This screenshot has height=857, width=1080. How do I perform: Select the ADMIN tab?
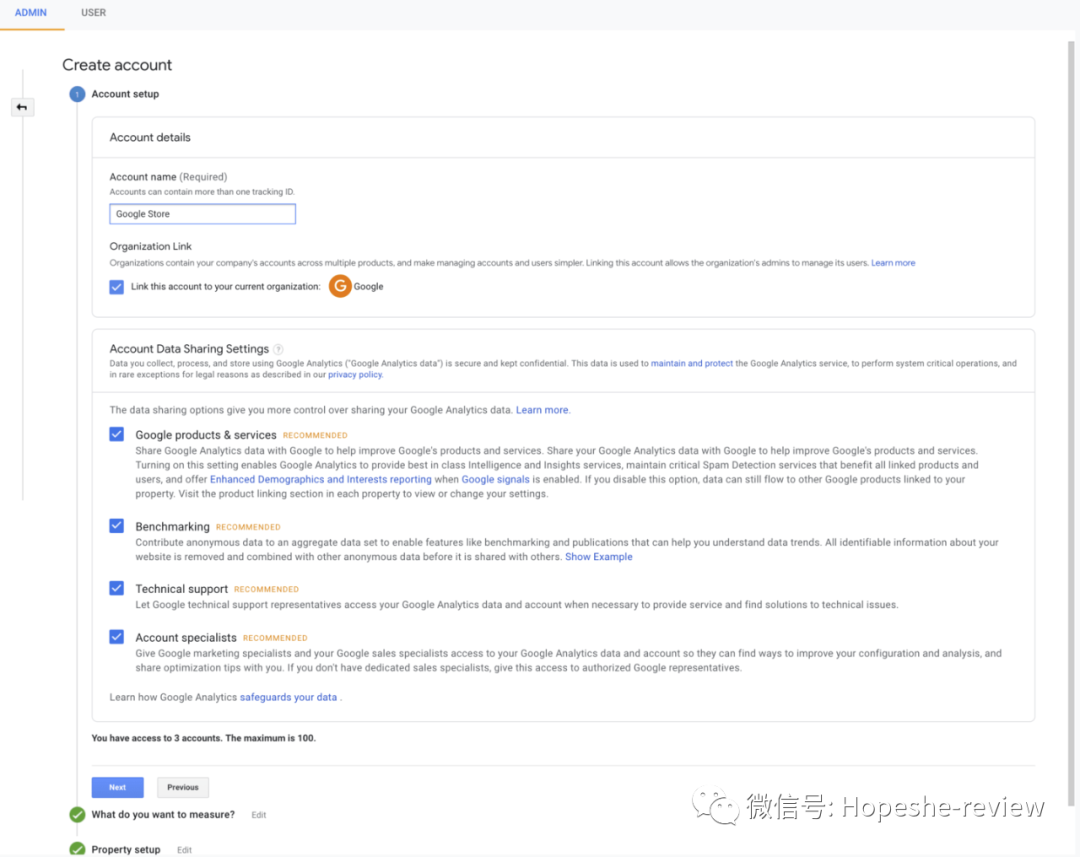(x=31, y=13)
